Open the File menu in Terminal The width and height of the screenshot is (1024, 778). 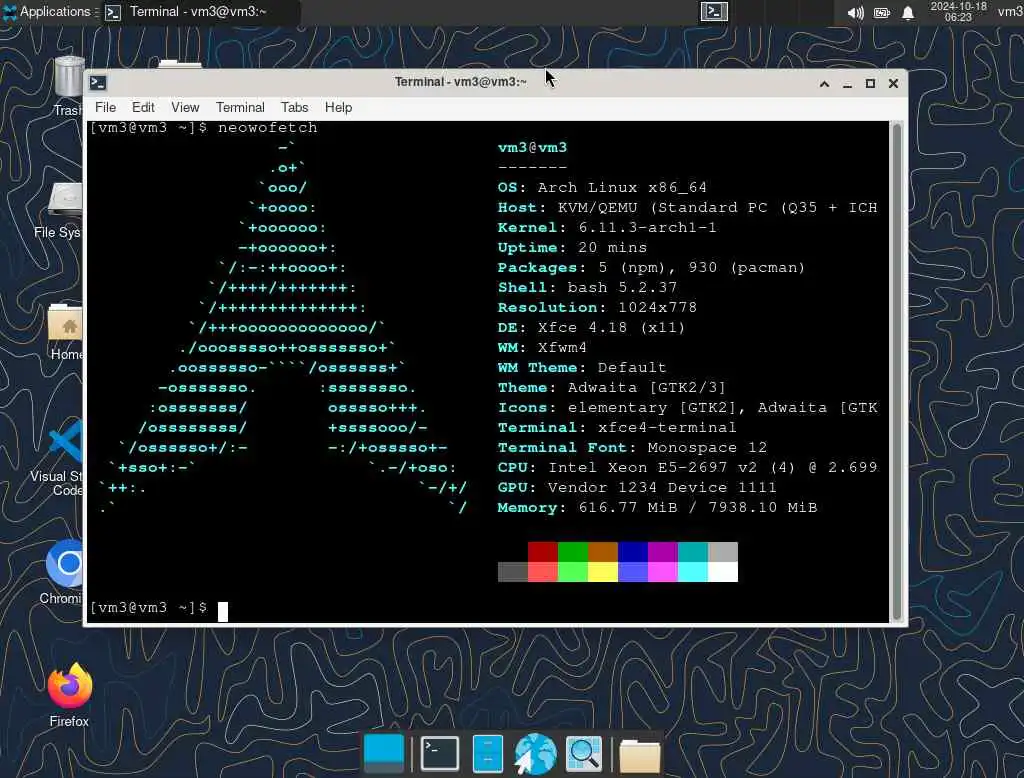click(x=105, y=107)
